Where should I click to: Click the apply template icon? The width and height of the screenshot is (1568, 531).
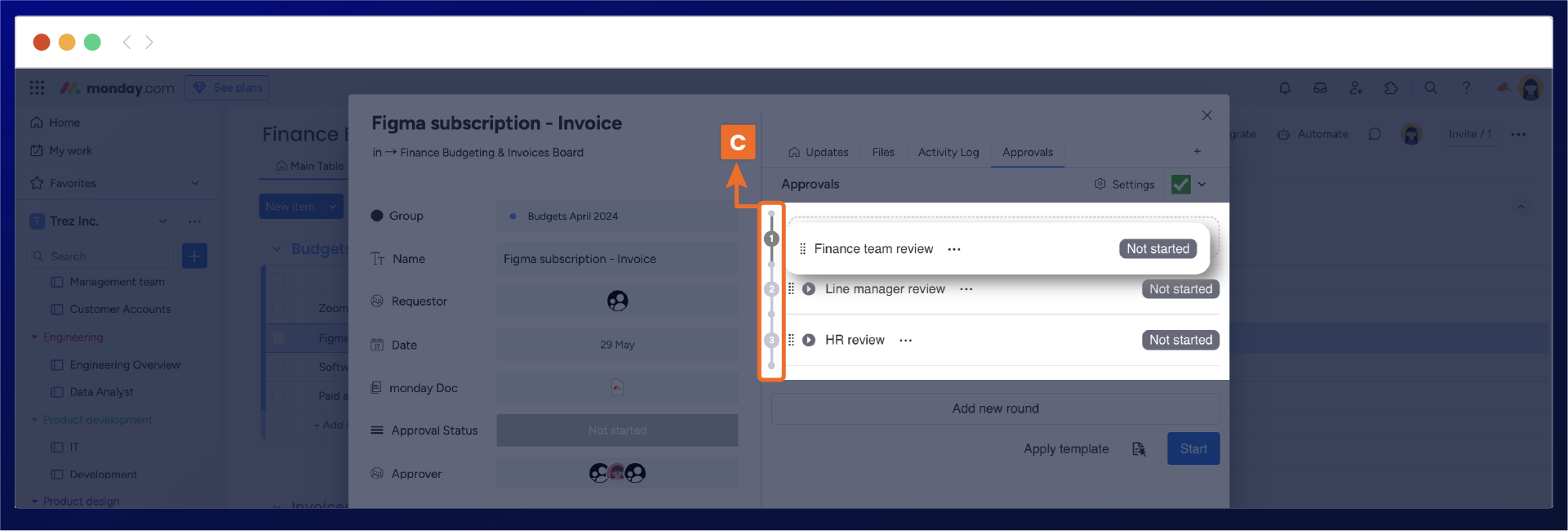1139,449
